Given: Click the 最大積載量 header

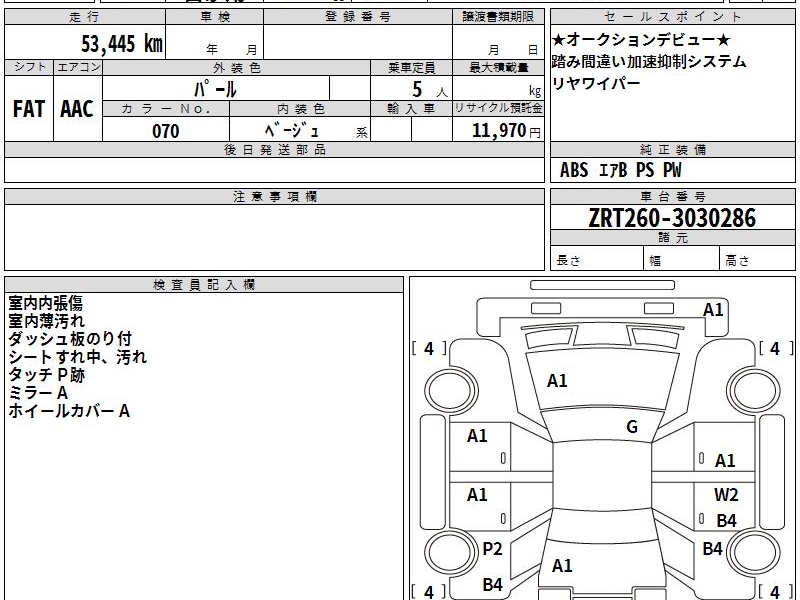Looking at the screenshot, I should pos(498,67).
